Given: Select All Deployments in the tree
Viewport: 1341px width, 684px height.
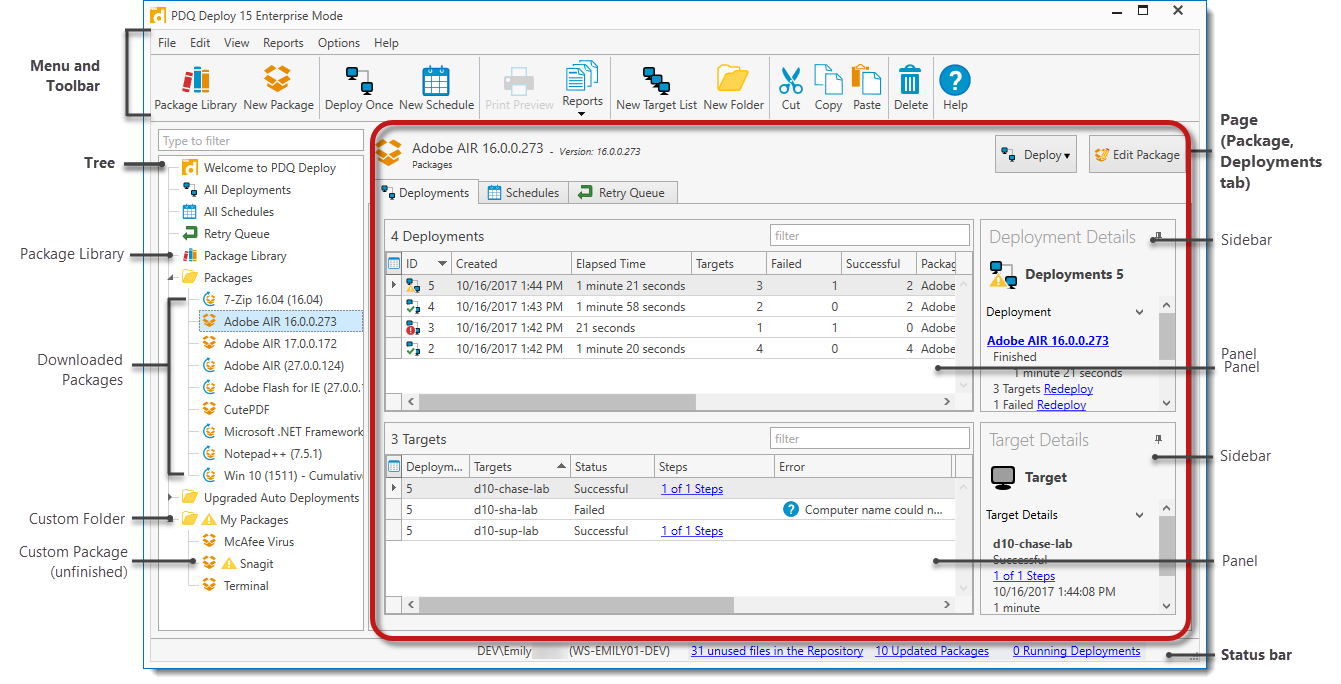Looking at the screenshot, I should pyautogui.click(x=246, y=190).
